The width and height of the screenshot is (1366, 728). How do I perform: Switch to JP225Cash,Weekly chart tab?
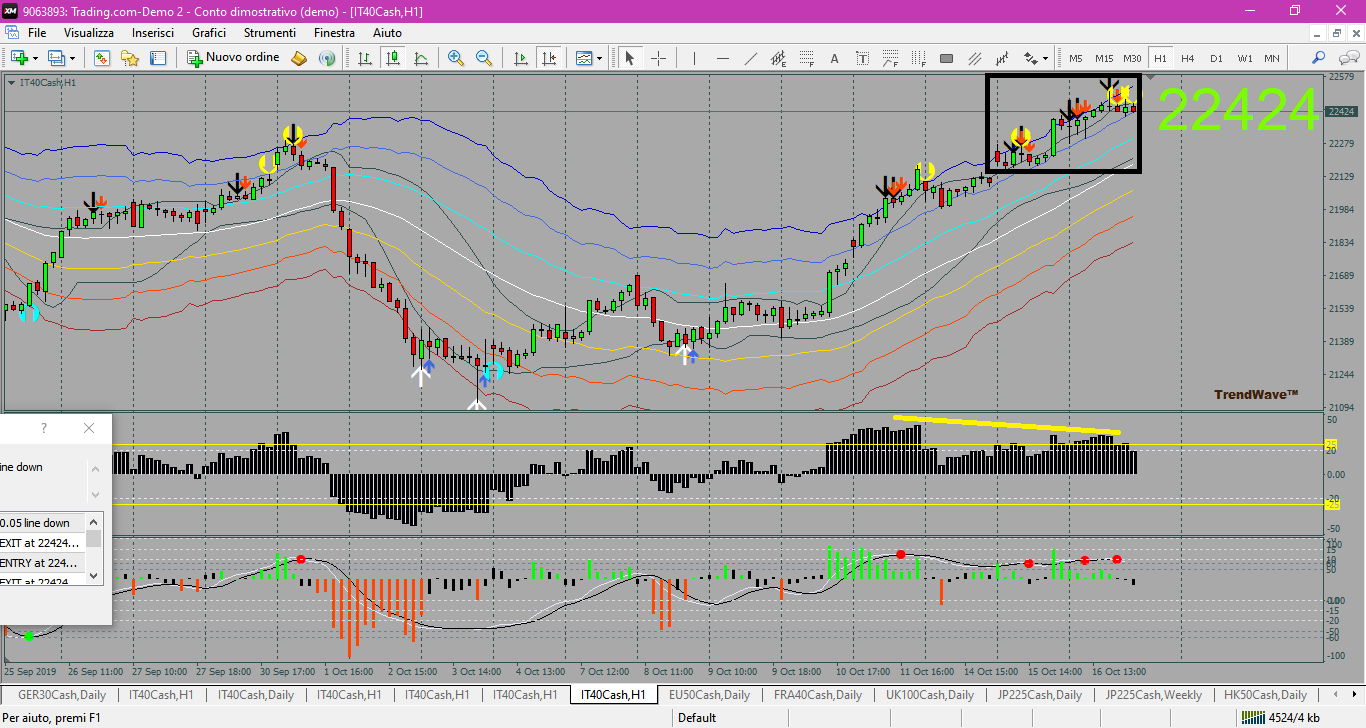[1154, 695]
